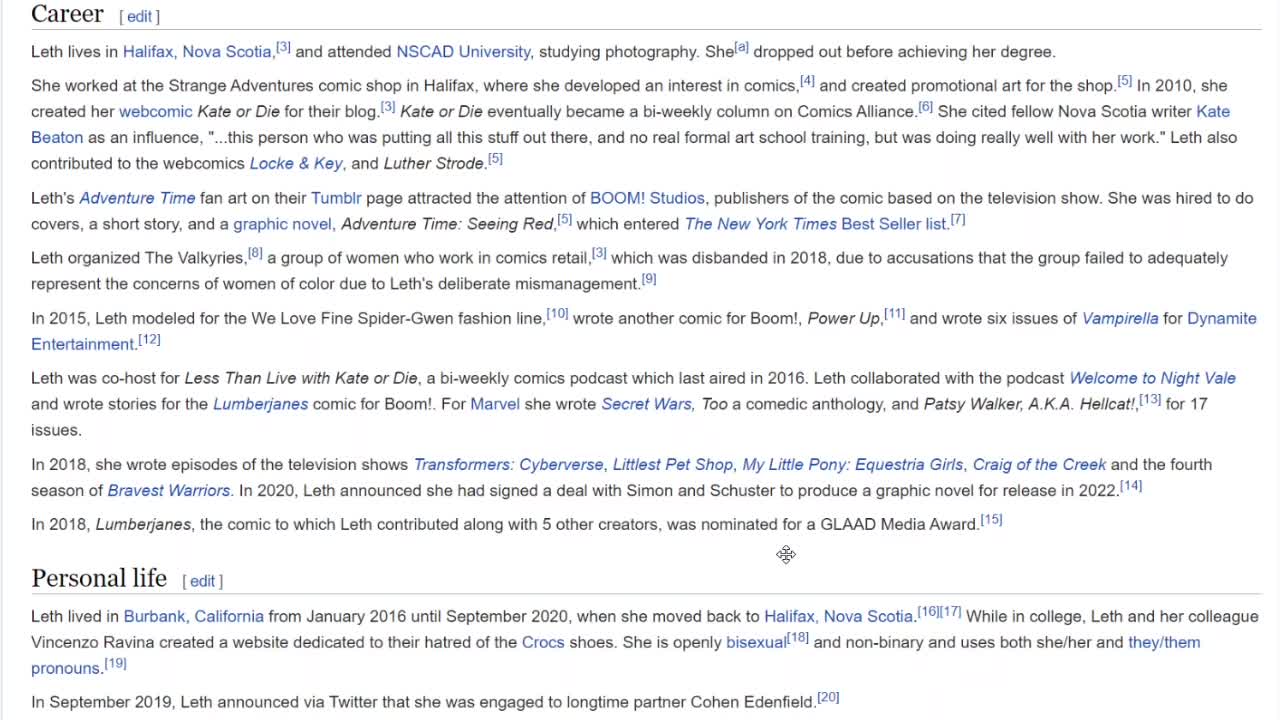The width and height of the screenshot is (1280, 720).
Task: Jump to citation [19] after pronouns
Action: coord(115,663)
